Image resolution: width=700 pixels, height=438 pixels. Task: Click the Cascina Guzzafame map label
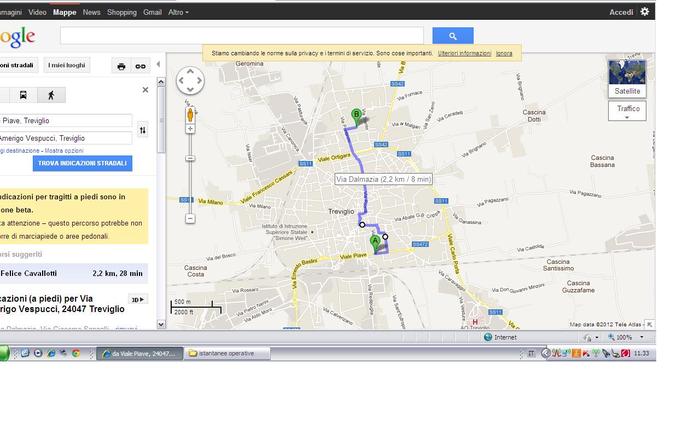point(578,287)
